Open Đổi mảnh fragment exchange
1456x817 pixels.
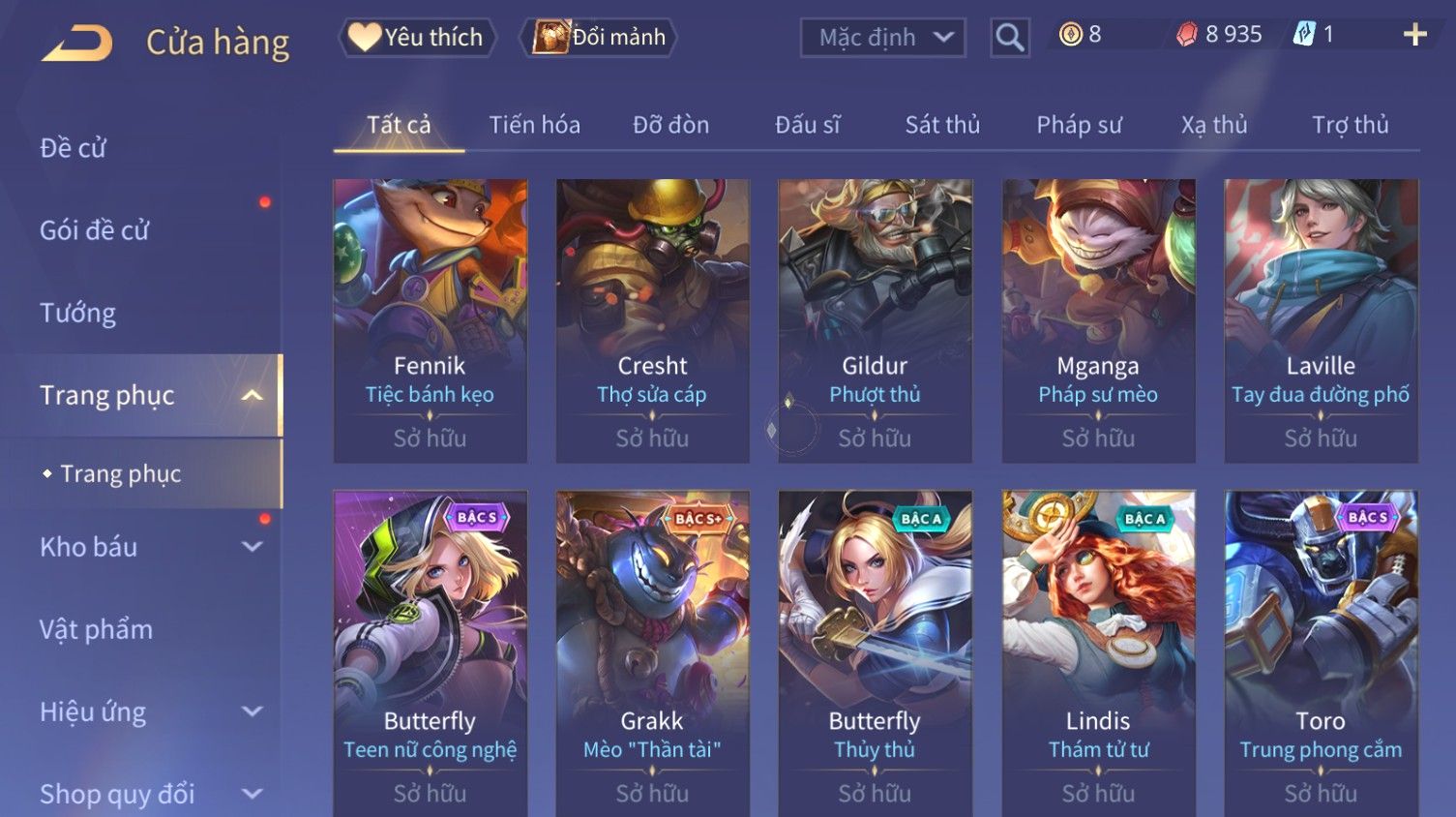click(599, 37)
